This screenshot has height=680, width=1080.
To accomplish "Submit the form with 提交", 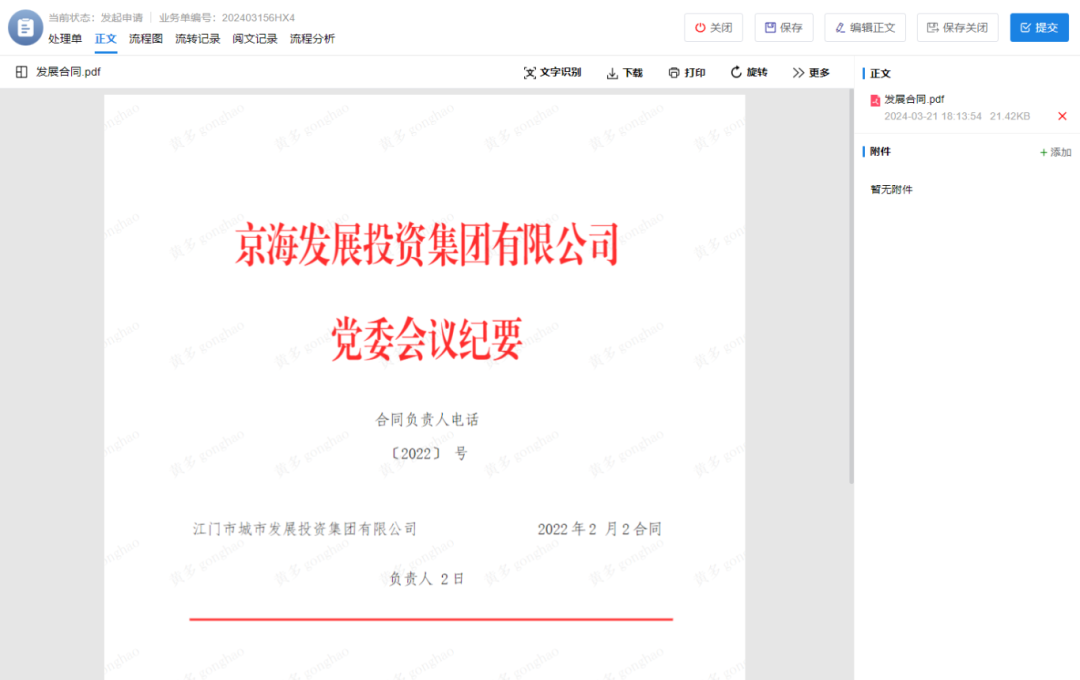I will tap(1039, 28).
